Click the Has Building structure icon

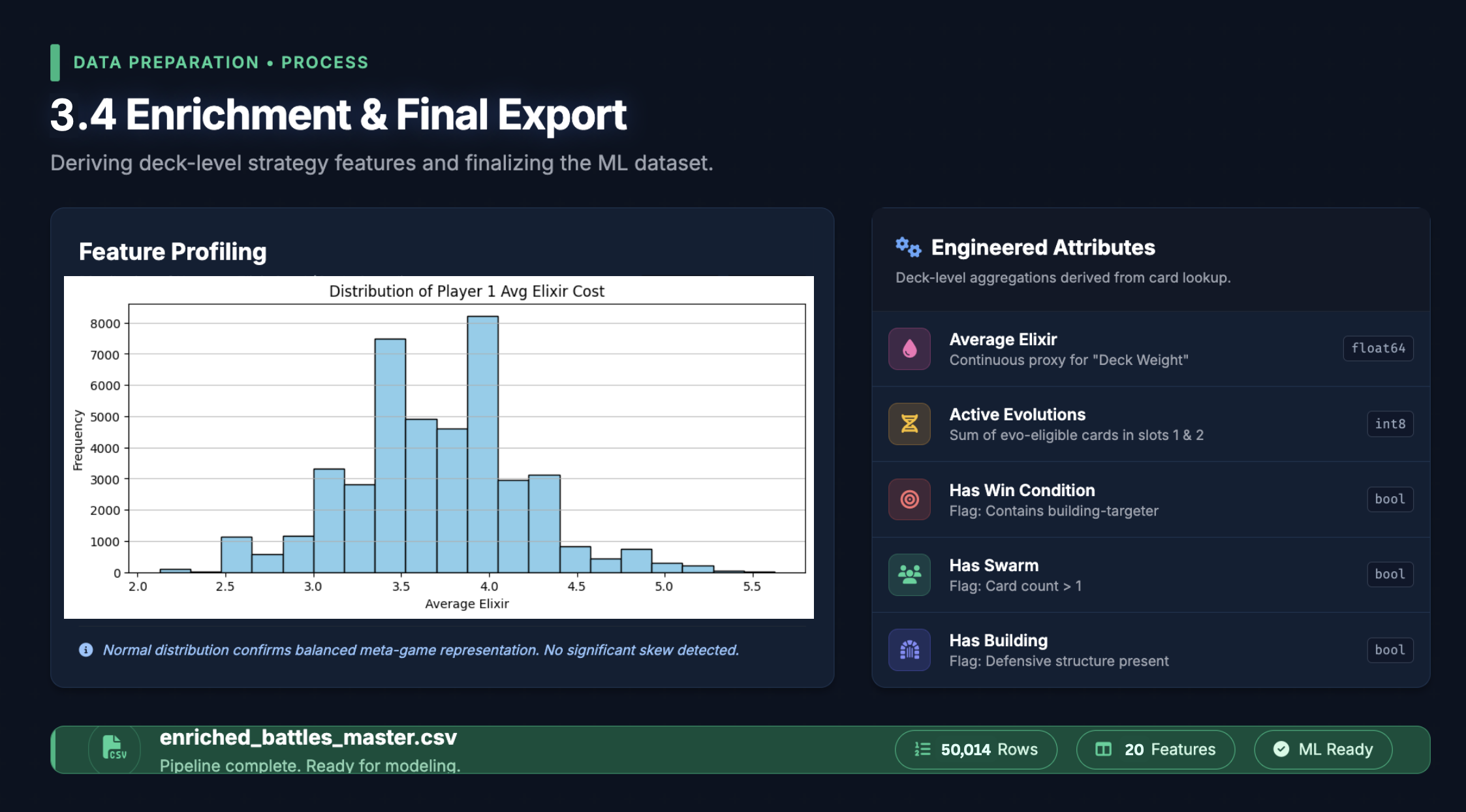[x=909, y=649]
